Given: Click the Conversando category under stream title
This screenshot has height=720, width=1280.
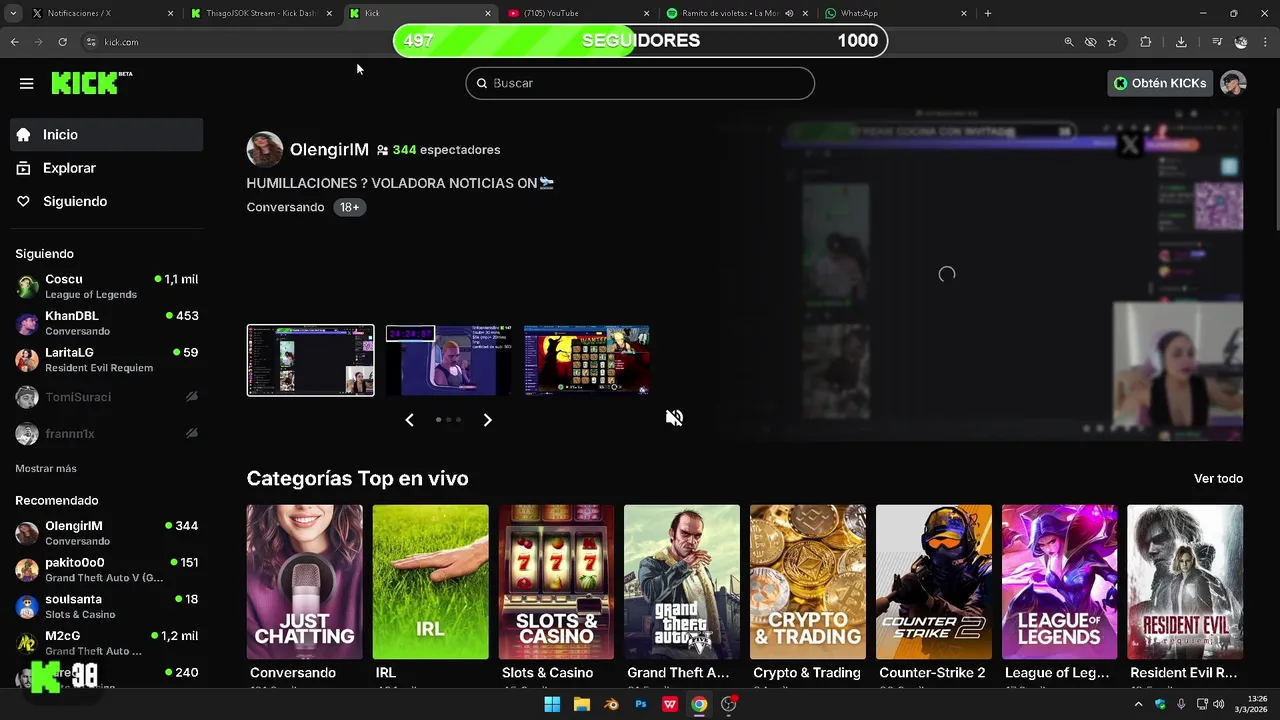Looking at the screenshot, I should click(x=285, y=207).
